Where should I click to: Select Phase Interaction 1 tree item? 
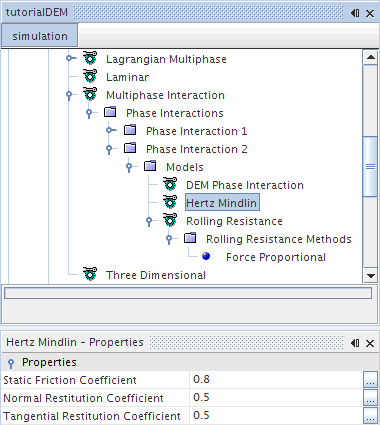(197, 131)
